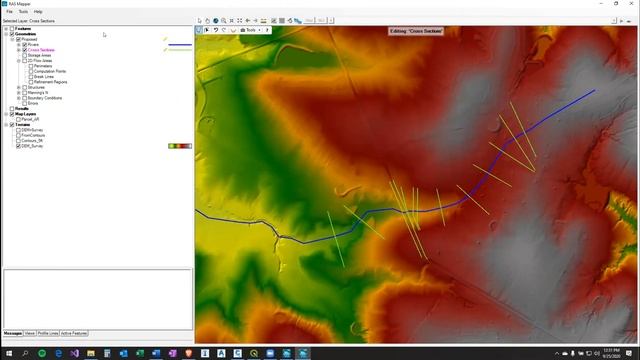The height and width of the screenshot is (360, 640).
Task: Expand the Rivers tree node
Action: tap(19, 44)
